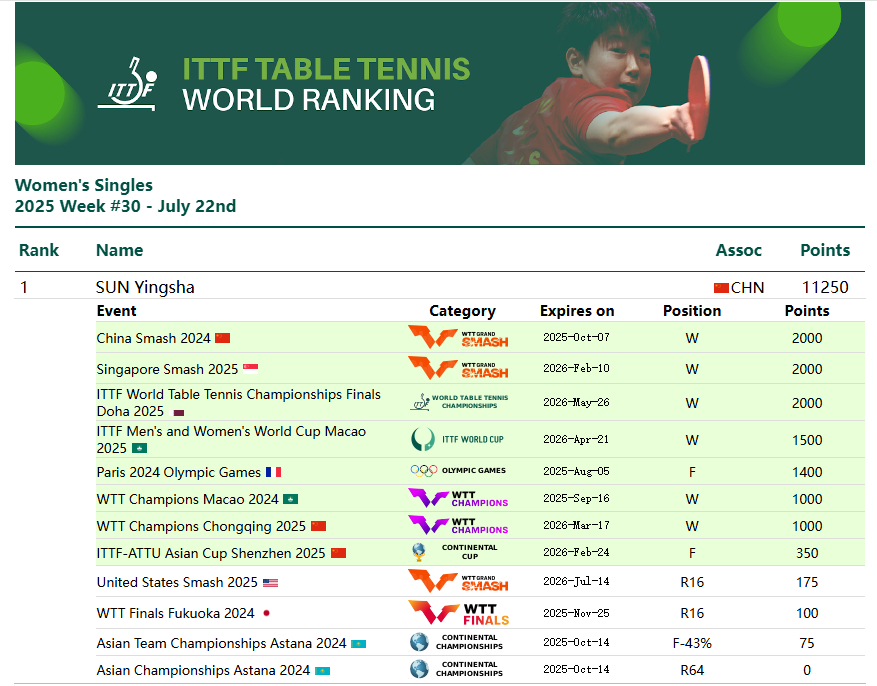Click the Name column header
Image resolution: width=877 pixels, height=686 pixels.
point(120,250)
